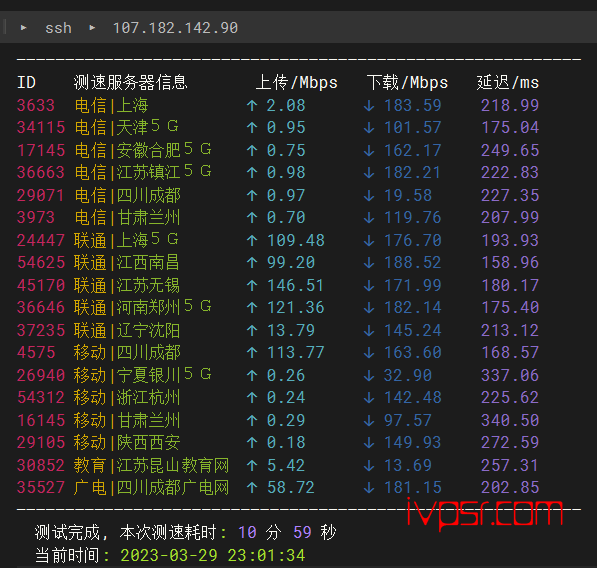Select 移动|浙江杭州 server entry

pos(127,397)
